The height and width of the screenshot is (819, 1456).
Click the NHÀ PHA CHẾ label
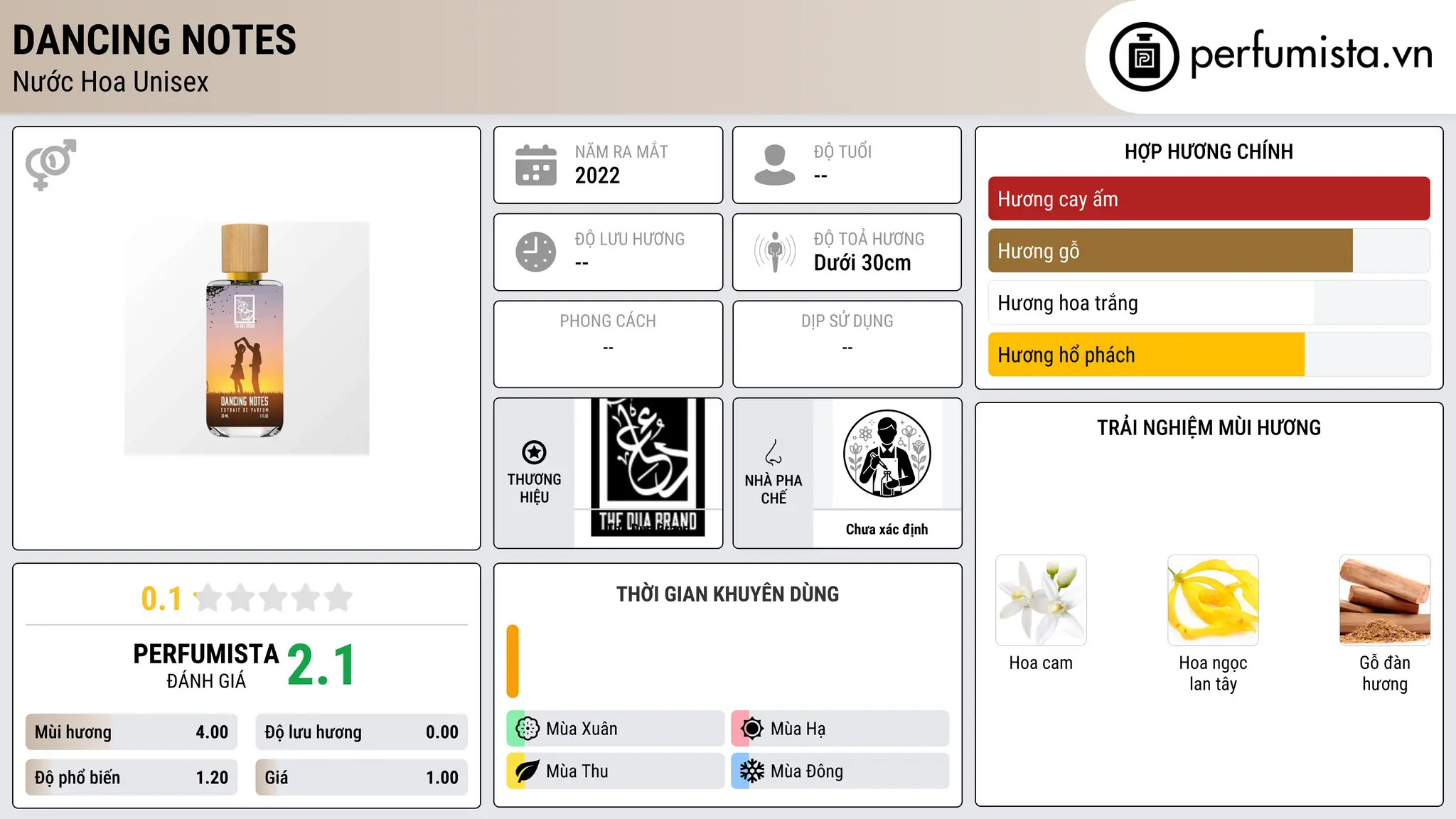tap(773, 489)
